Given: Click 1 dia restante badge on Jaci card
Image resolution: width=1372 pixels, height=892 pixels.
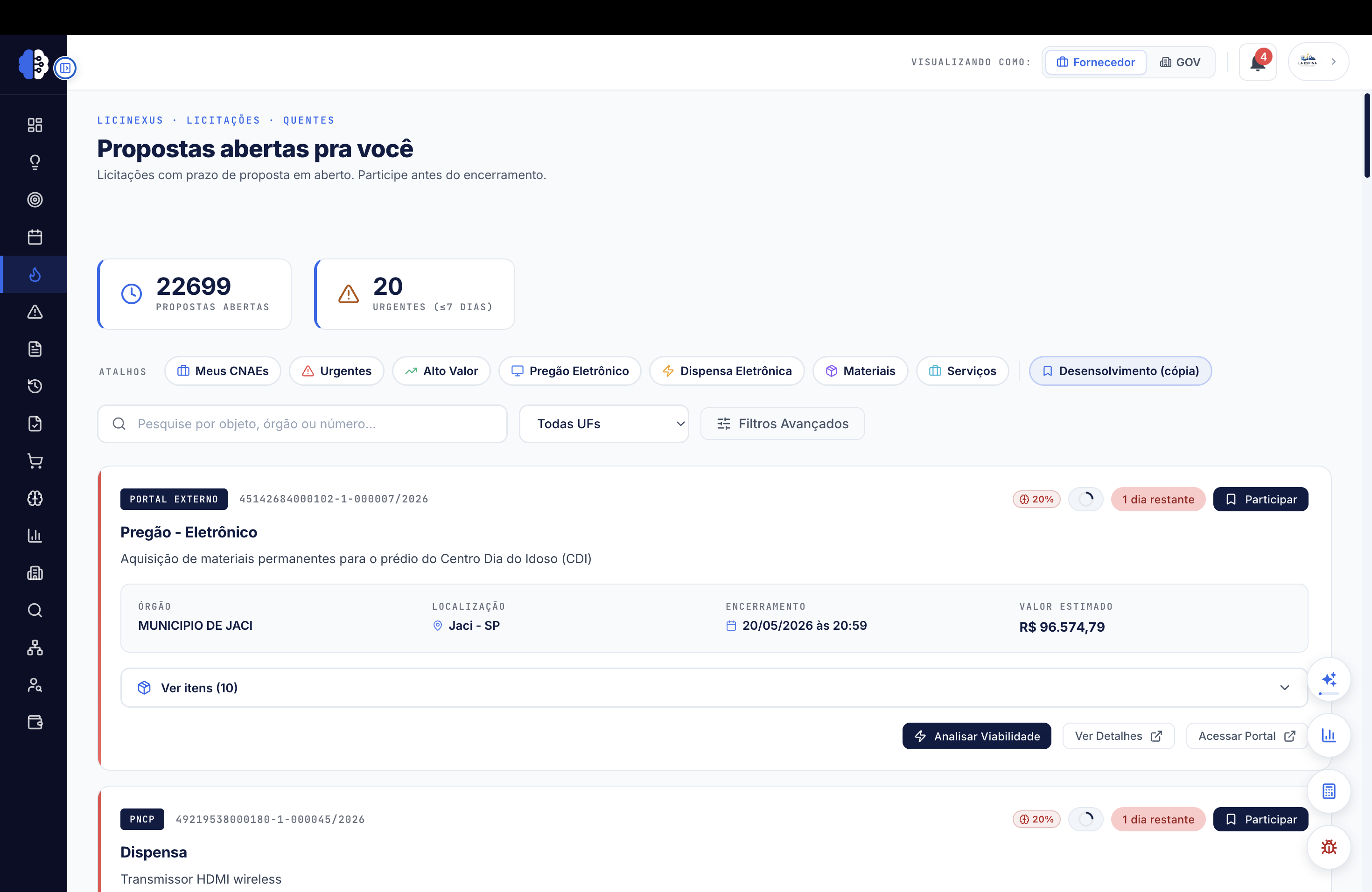Looking at the screenshot, I should [1157, 500].
